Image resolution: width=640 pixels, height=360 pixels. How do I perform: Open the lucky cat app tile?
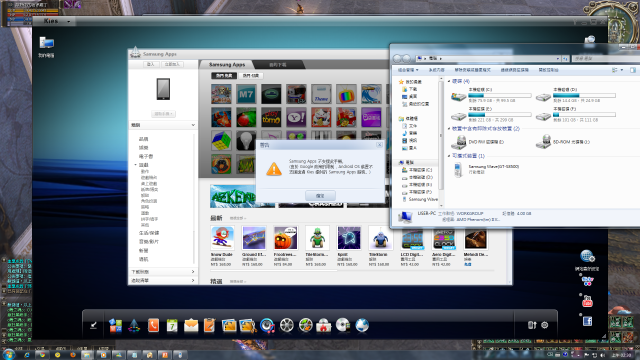tap(321, 118)
